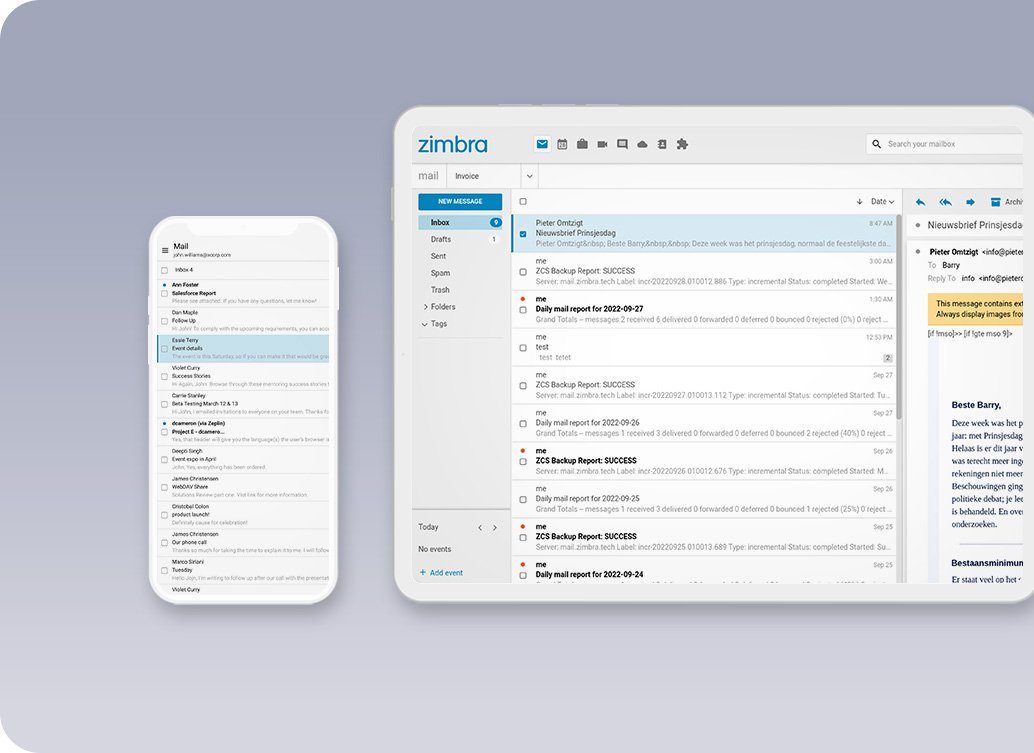Open Carrie Stanley 'Beta Testing' email on phone

[x=243, y=404]
